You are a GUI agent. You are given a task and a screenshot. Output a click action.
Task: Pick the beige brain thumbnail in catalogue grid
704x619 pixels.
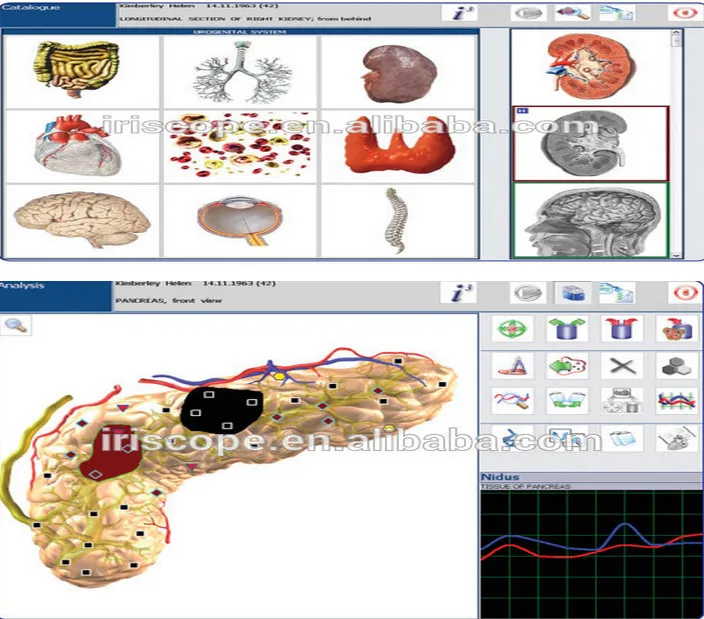coord(81,220)
